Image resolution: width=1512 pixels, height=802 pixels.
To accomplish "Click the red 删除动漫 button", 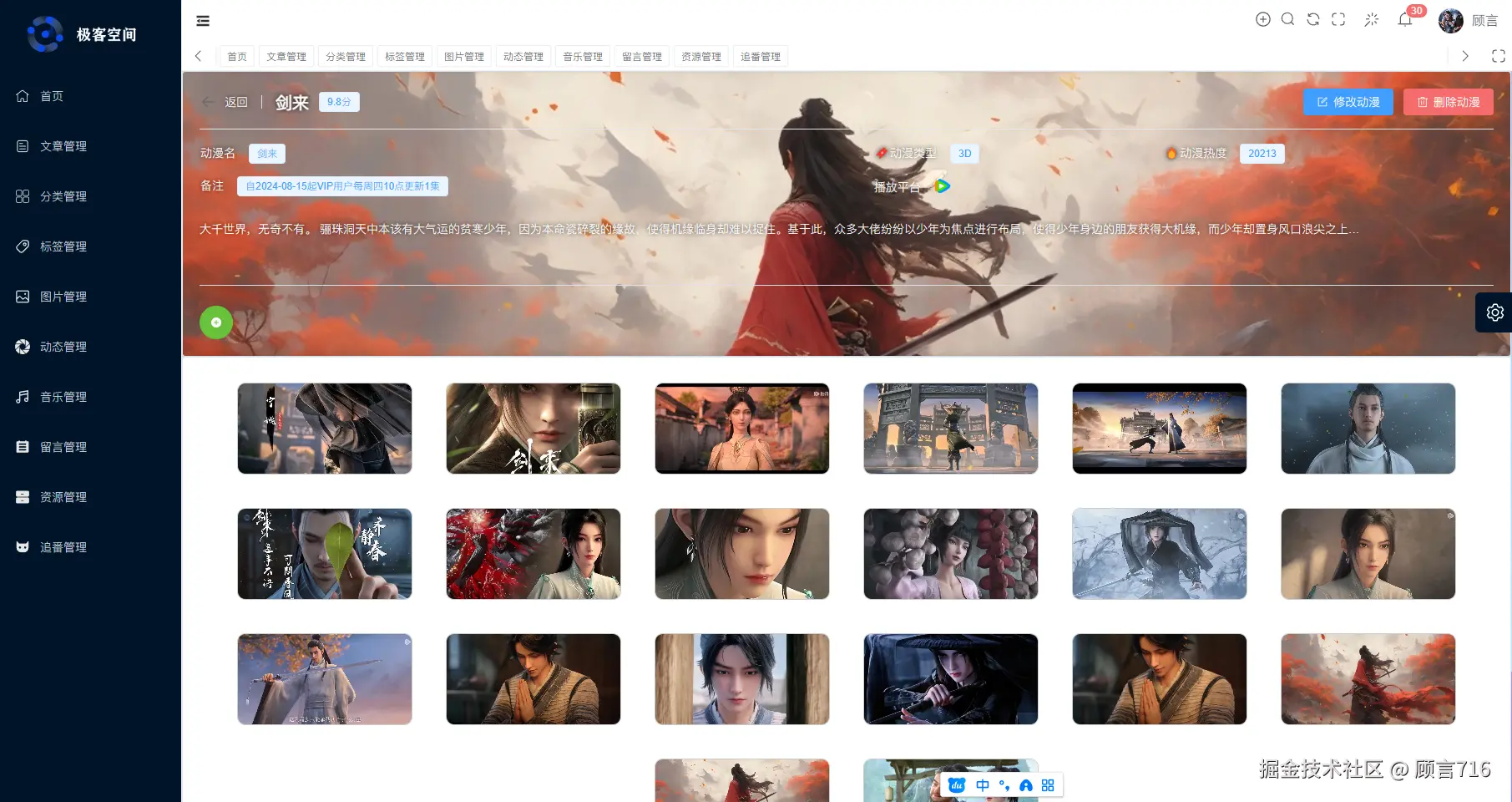I will tap(1449, 102).
